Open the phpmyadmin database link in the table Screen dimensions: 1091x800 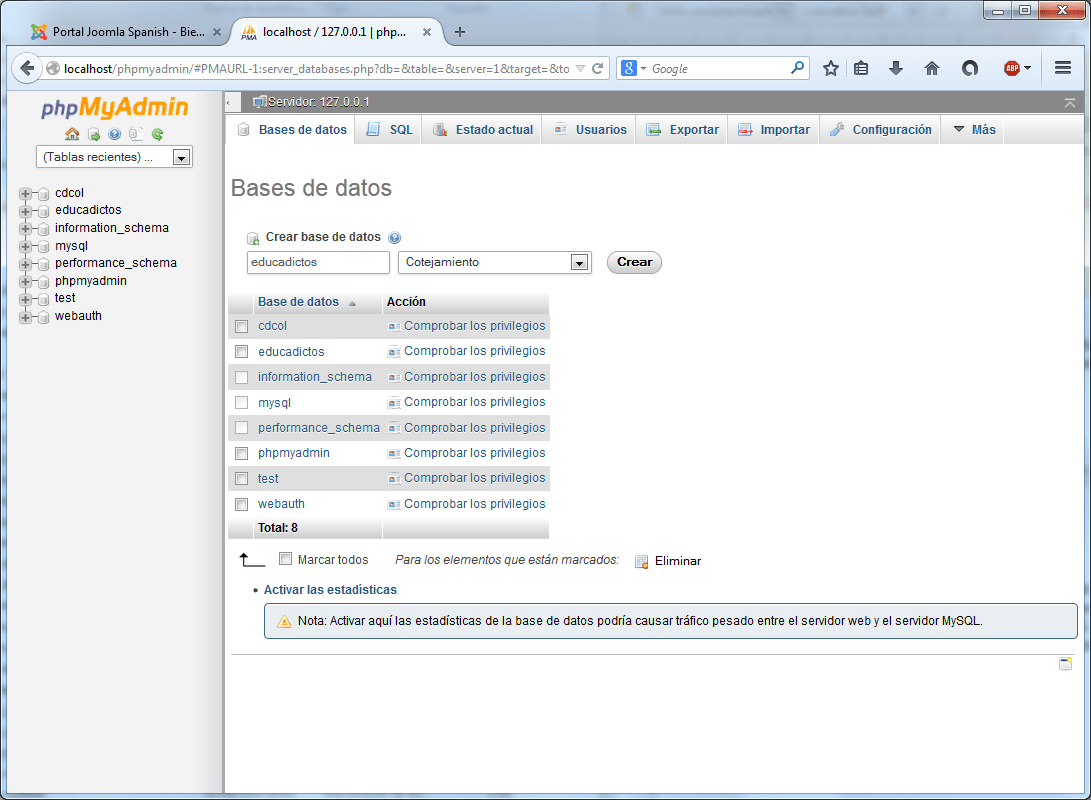[294, 454]
